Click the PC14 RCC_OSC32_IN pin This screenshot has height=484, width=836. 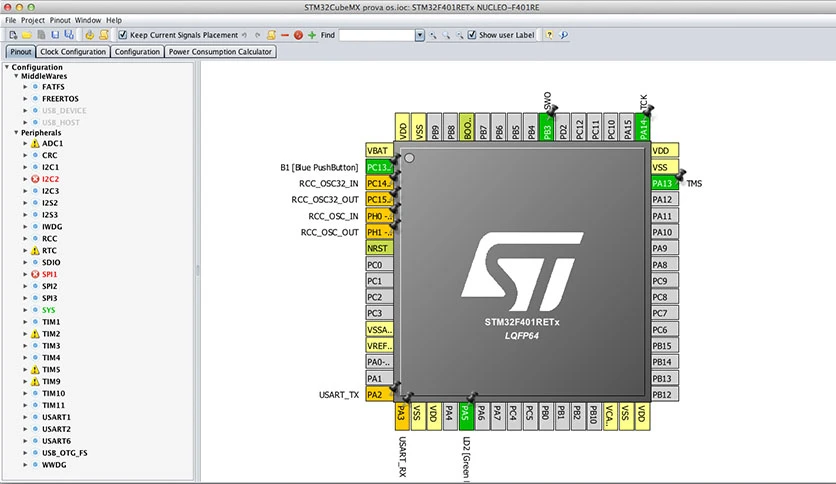coord(379,183)
